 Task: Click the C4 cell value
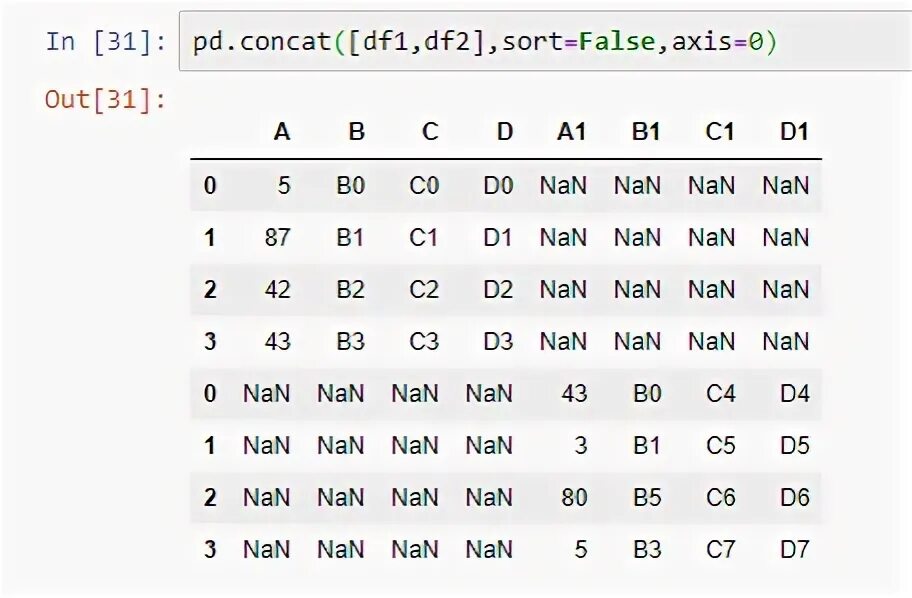(721, 394)
